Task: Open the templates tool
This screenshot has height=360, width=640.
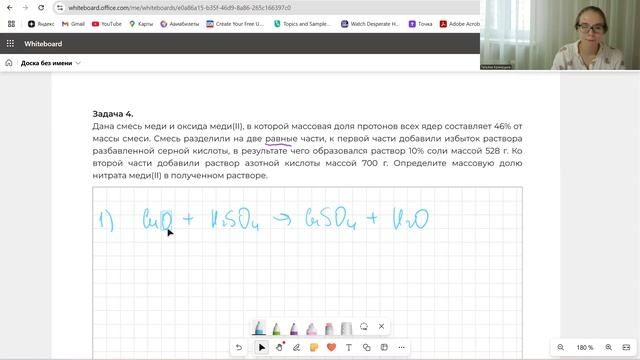Action: point(384,347)
